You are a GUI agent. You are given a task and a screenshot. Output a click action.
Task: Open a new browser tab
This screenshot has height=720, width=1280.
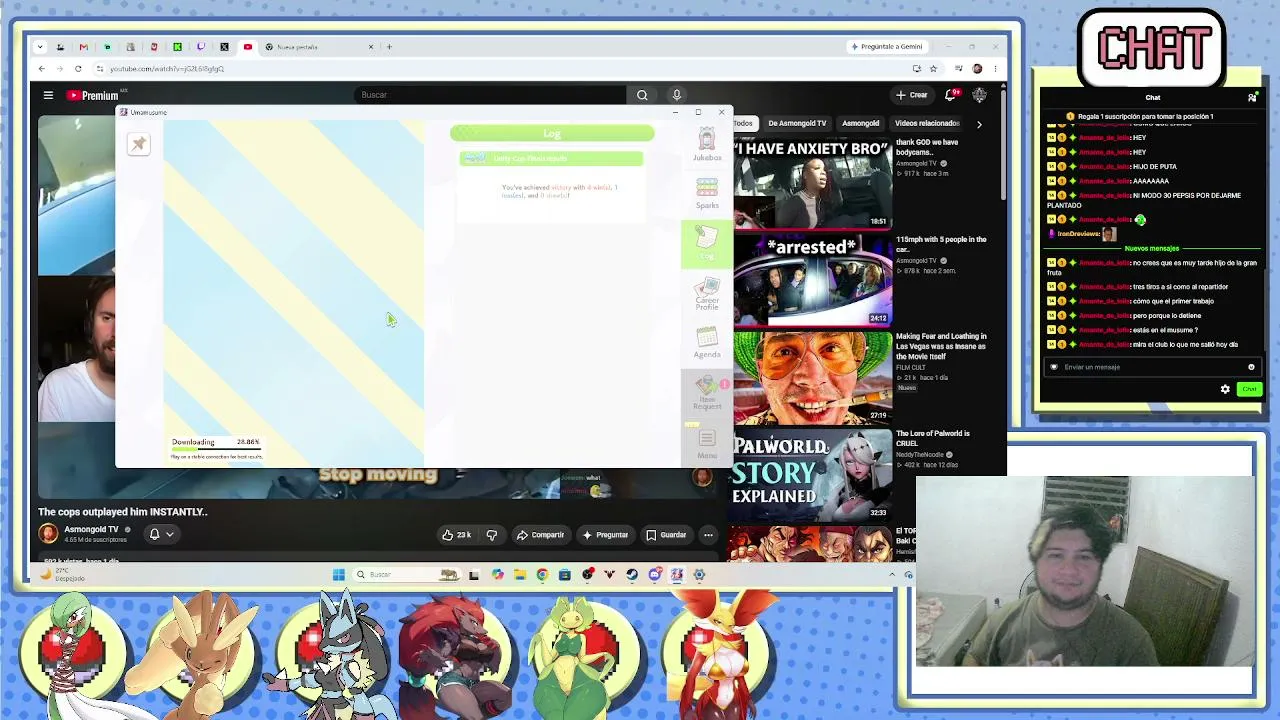point(390,47)
